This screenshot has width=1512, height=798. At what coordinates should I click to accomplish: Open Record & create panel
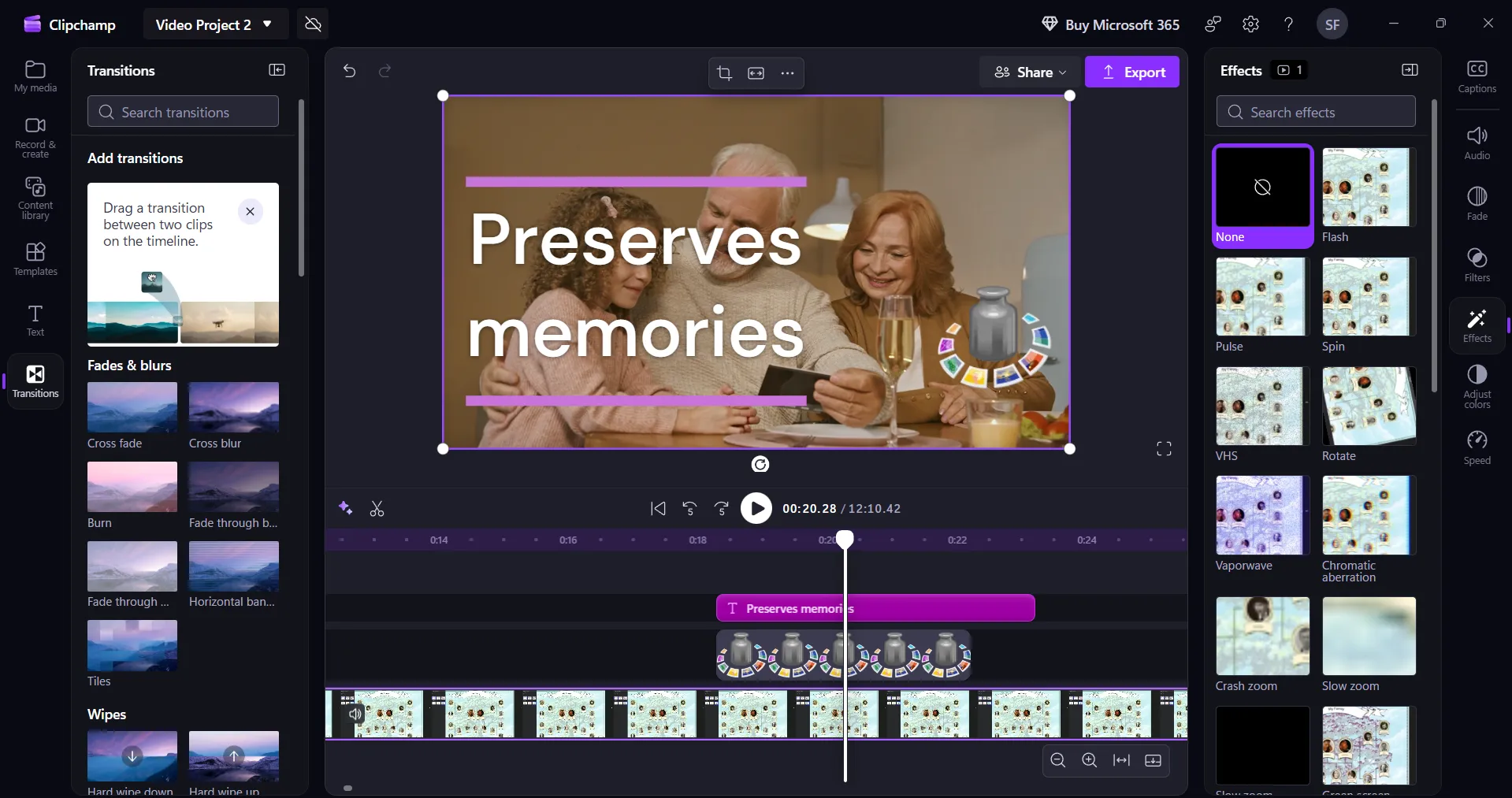[34, 135]
